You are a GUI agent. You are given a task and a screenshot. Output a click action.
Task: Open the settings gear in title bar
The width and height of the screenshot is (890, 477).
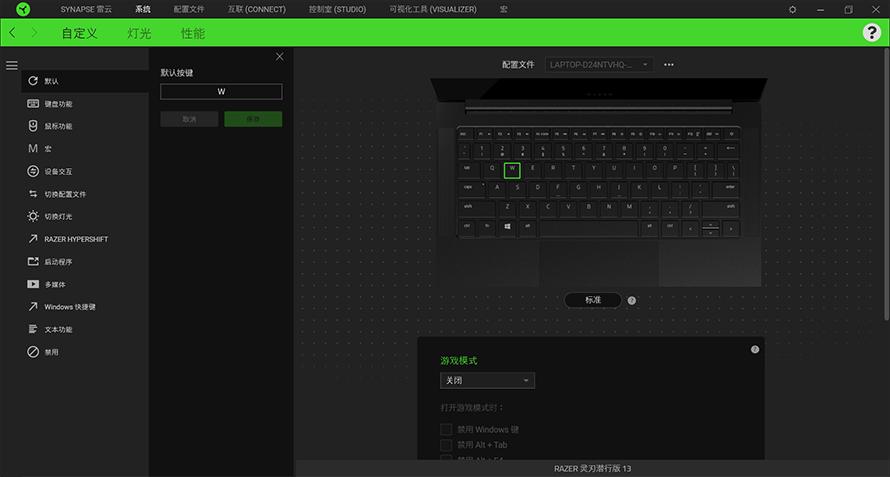[x=792, y=10]
